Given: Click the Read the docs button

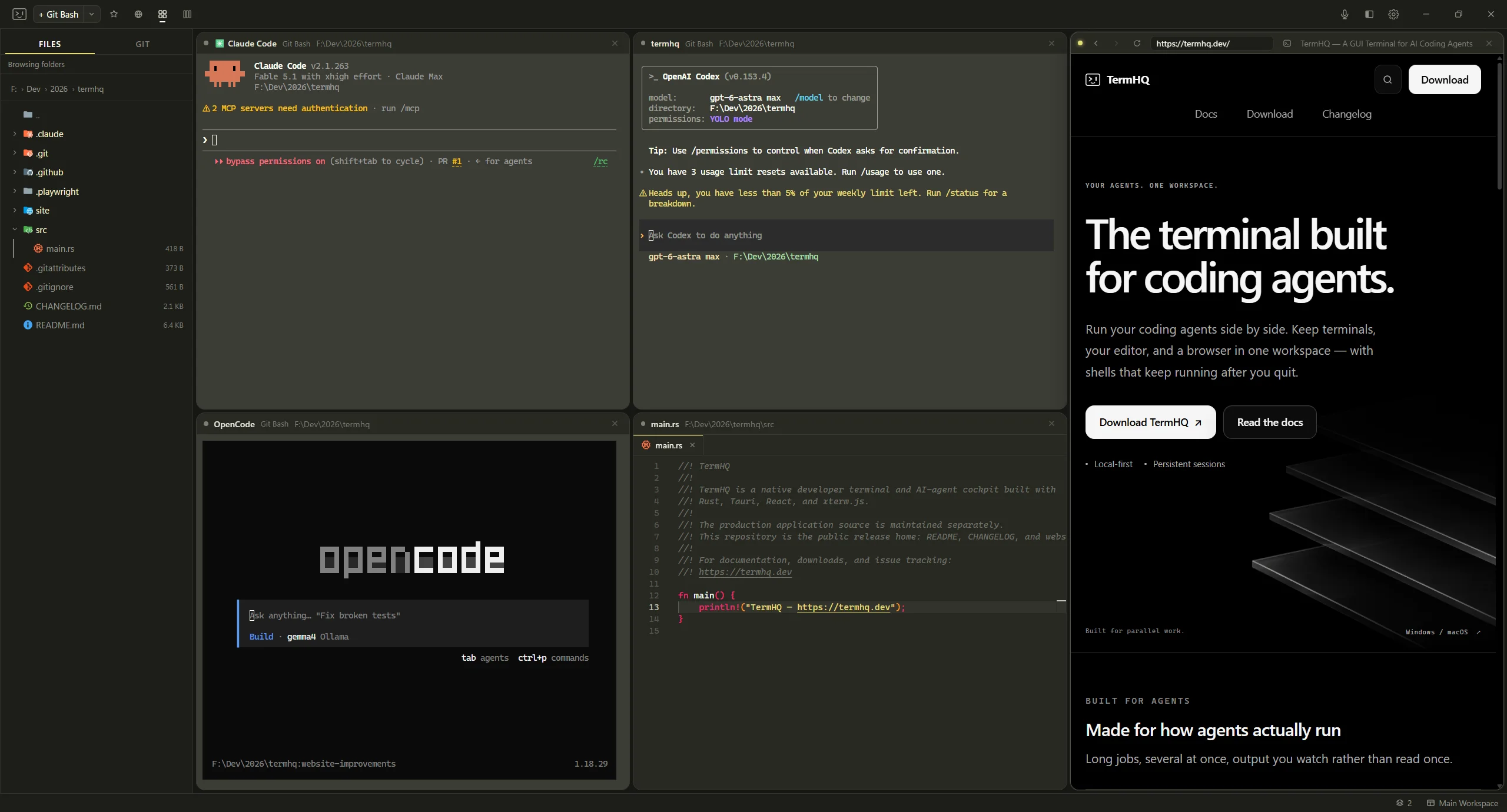Looking at the screenshot, I should pos(1270,422).
